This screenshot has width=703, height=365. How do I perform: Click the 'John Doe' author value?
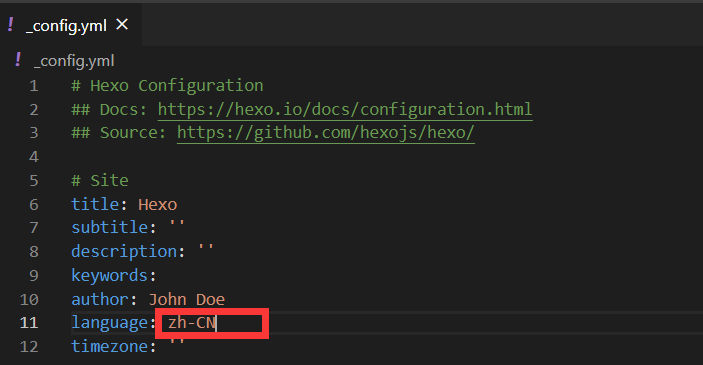[x=187, y=299]
